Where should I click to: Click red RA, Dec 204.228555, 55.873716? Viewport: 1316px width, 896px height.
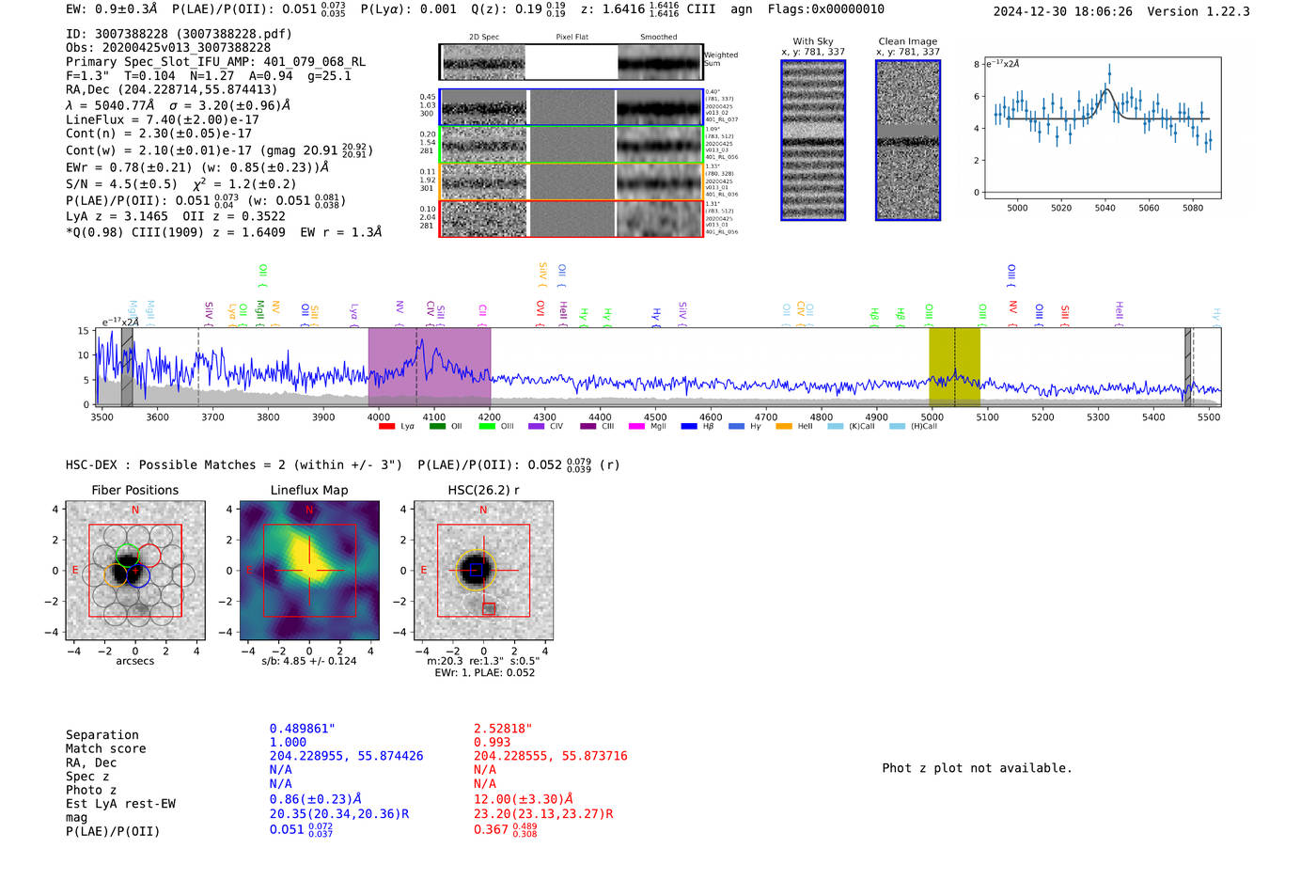point(550,756)
